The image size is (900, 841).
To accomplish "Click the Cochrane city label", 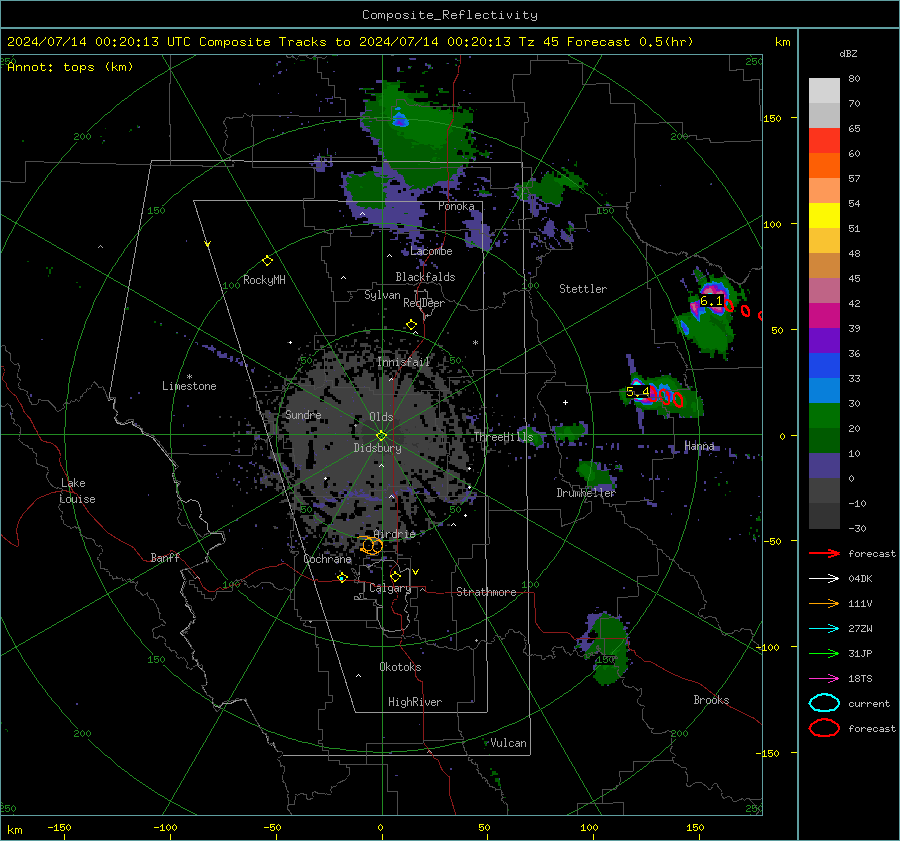I will coord(327,559).
